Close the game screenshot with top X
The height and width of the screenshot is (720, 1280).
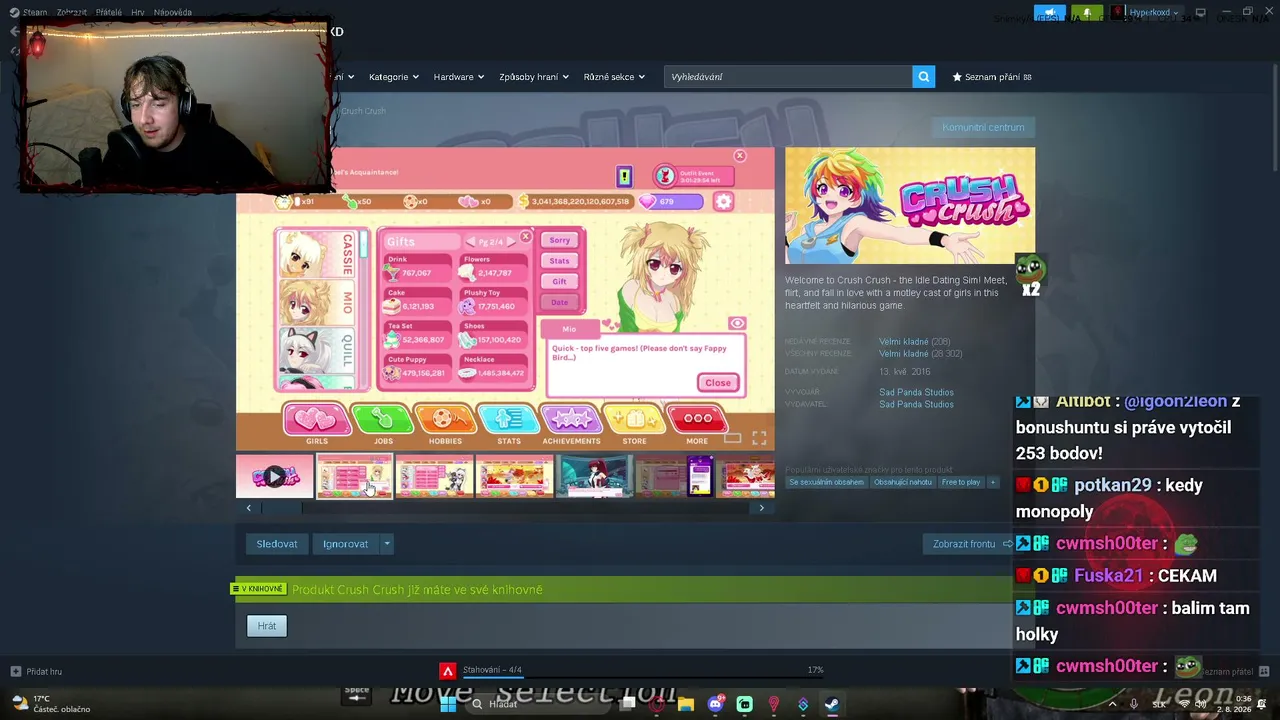click(739, 156)
